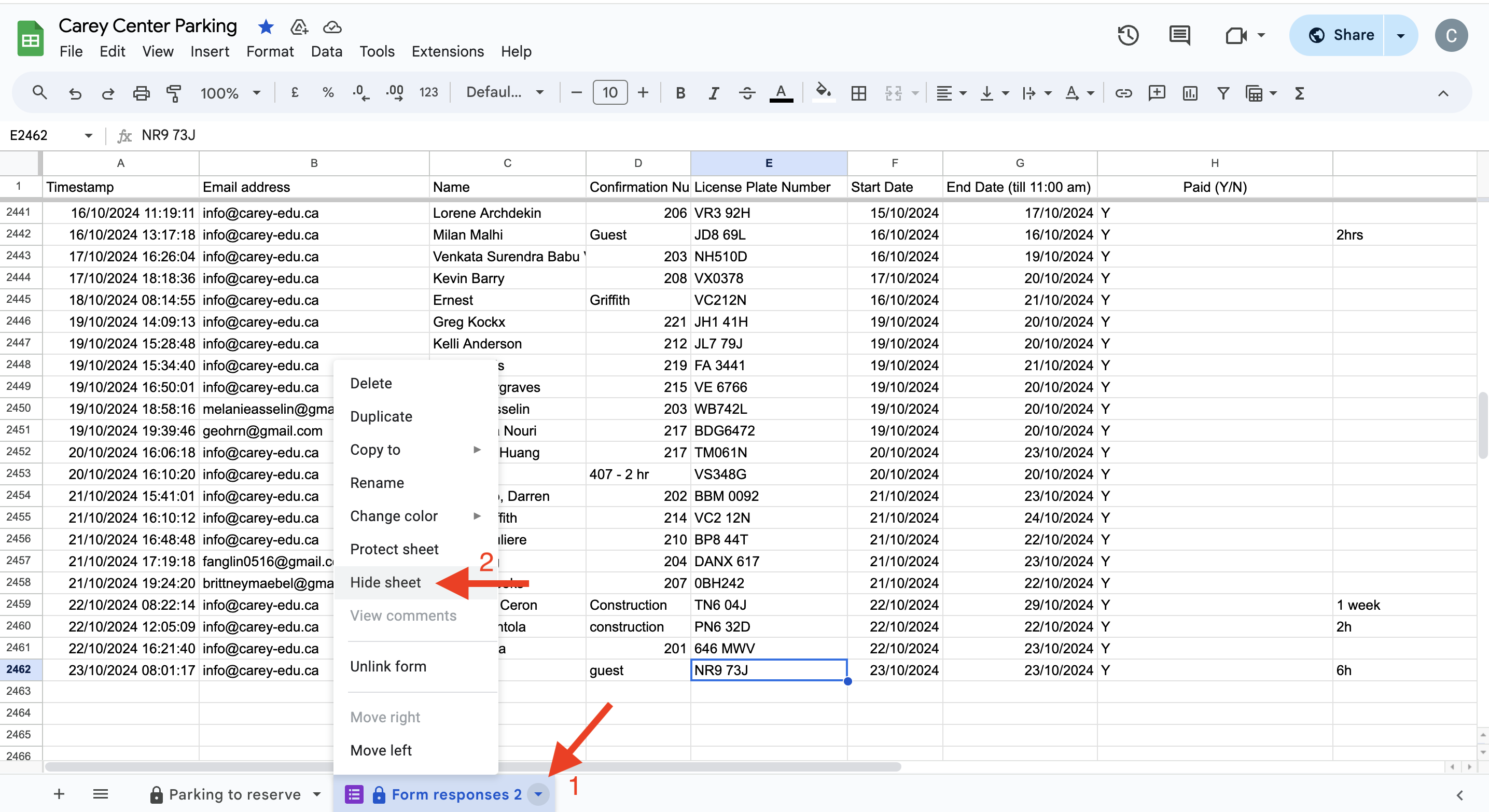This screenshot has height=812, width=1489.
Task: Click the create filter icon
Action: click(x=1222, y=92)
